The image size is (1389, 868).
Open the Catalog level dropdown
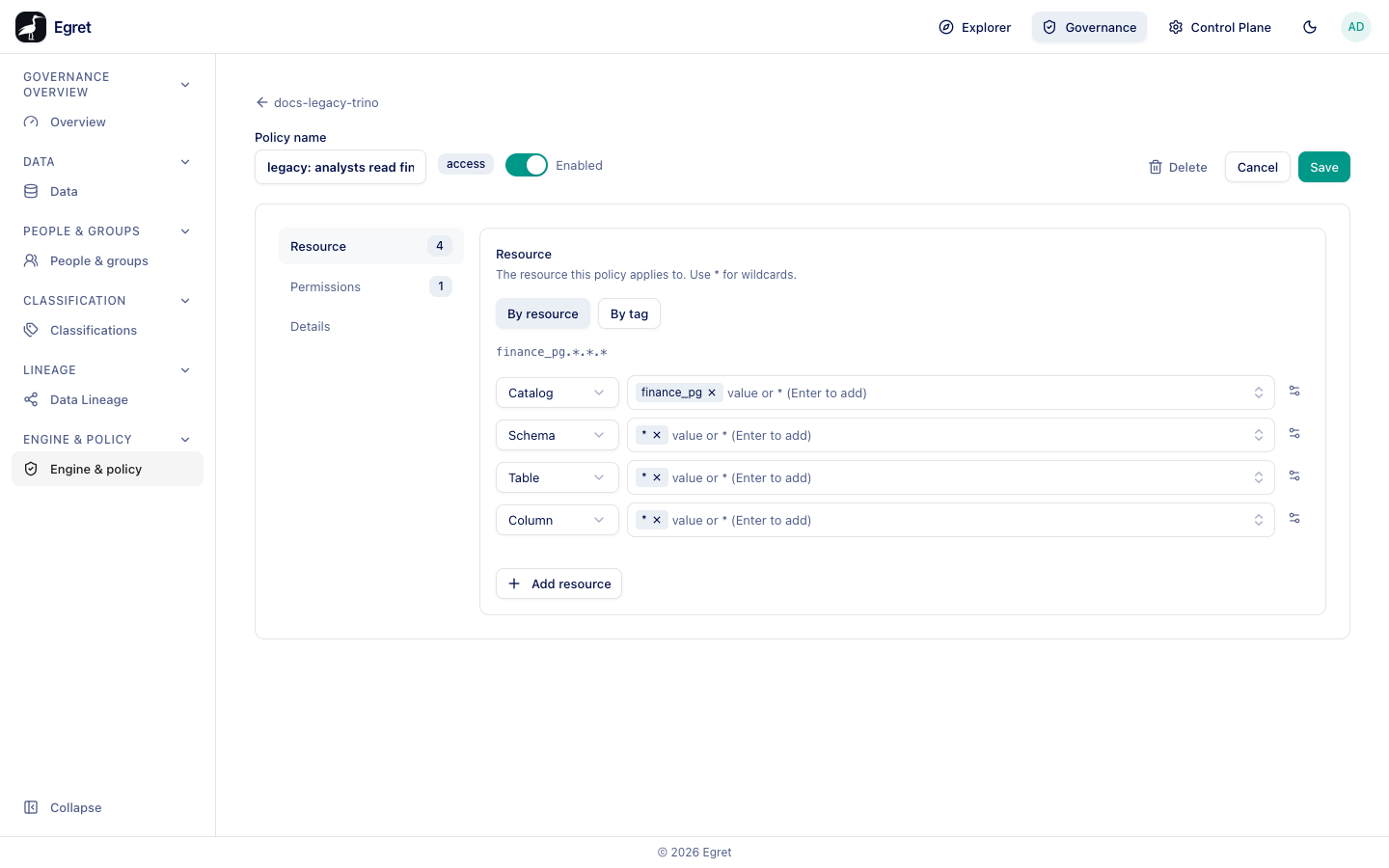[x=558, y=393]
